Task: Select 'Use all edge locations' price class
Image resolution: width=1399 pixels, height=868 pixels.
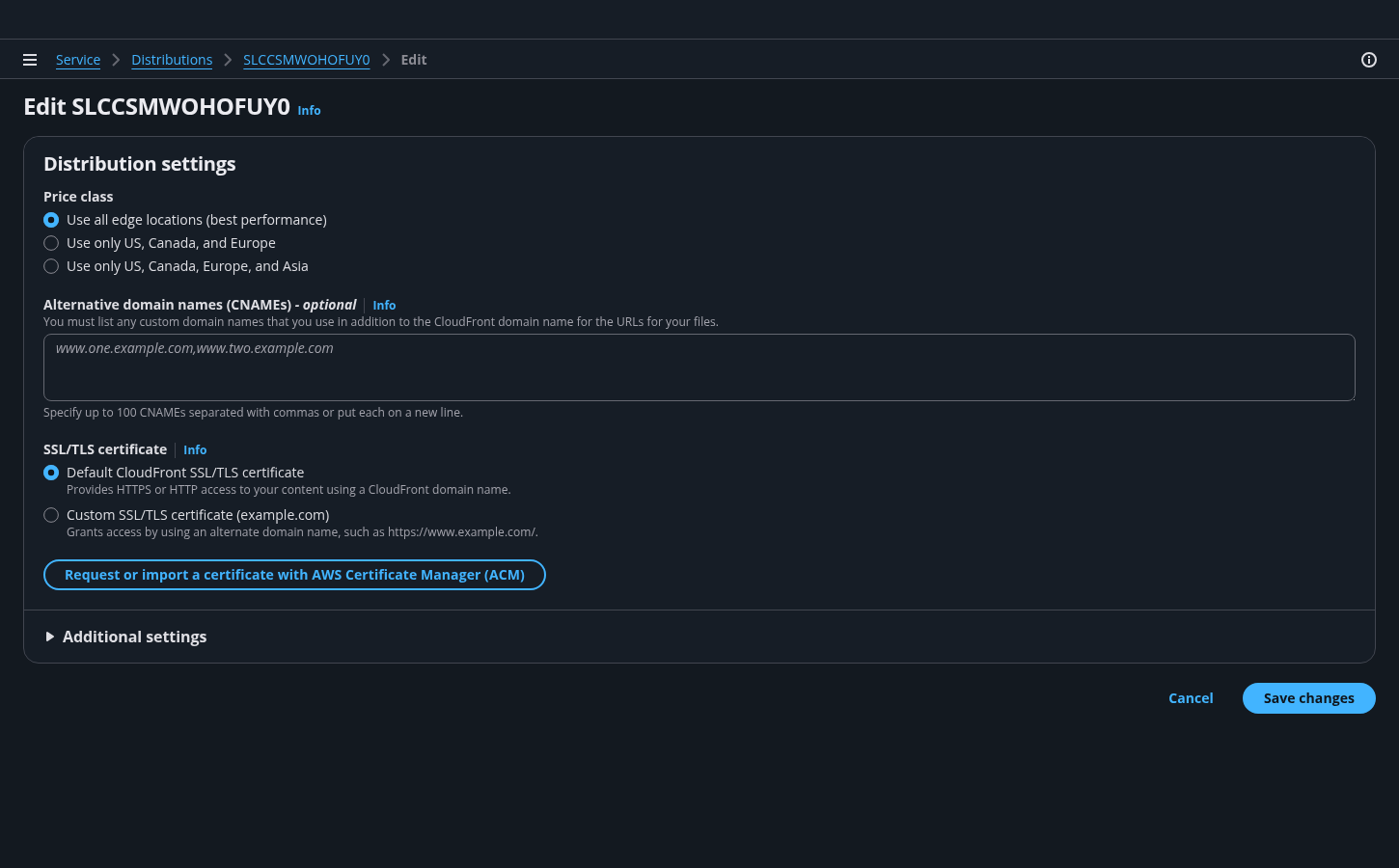Action: (x=51, y=220)
